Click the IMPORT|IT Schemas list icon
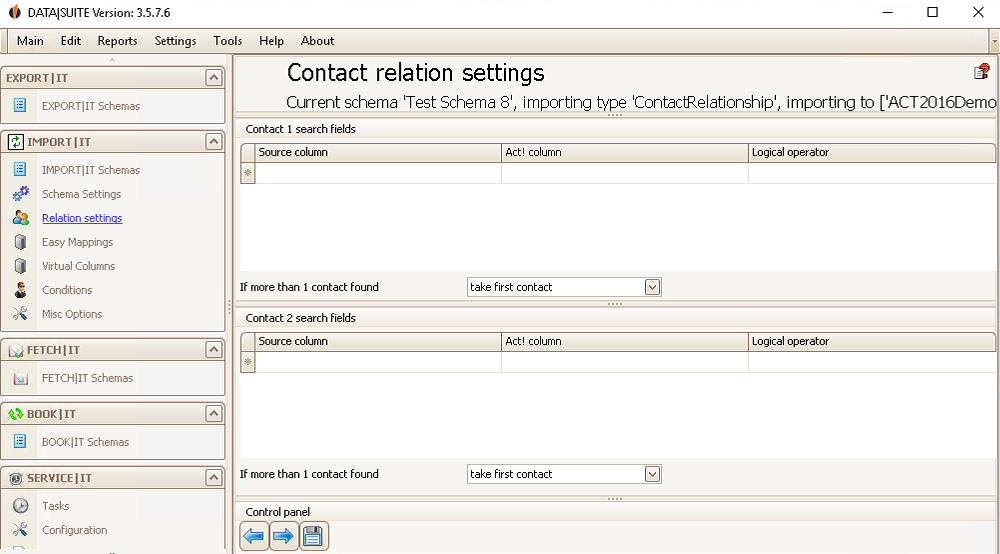The height and width of the screenshot is (554, 1000). click(20, 169)
